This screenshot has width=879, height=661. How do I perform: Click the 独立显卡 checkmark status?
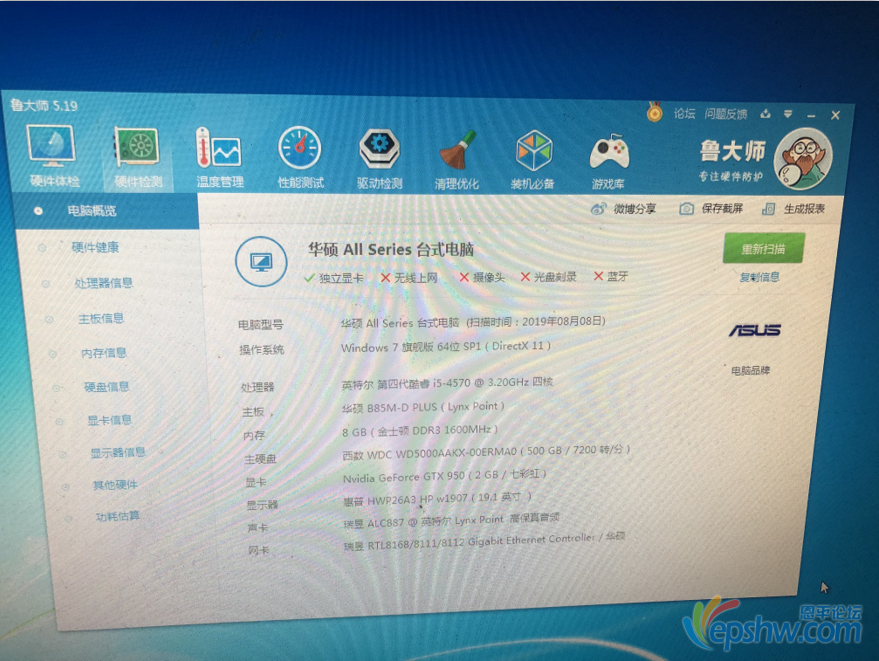point(334,278)
